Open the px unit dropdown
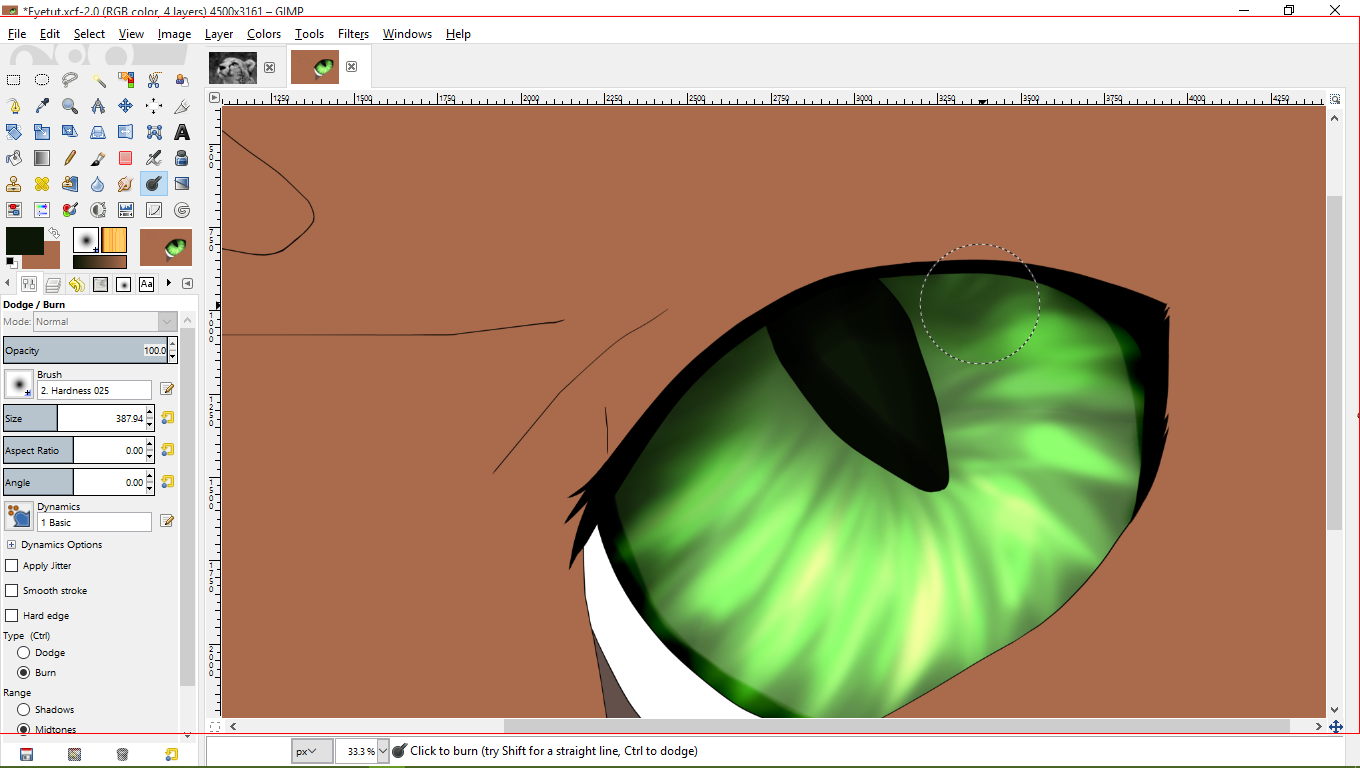The height and width of the screenshot is (768, 1360). [312, 751]
